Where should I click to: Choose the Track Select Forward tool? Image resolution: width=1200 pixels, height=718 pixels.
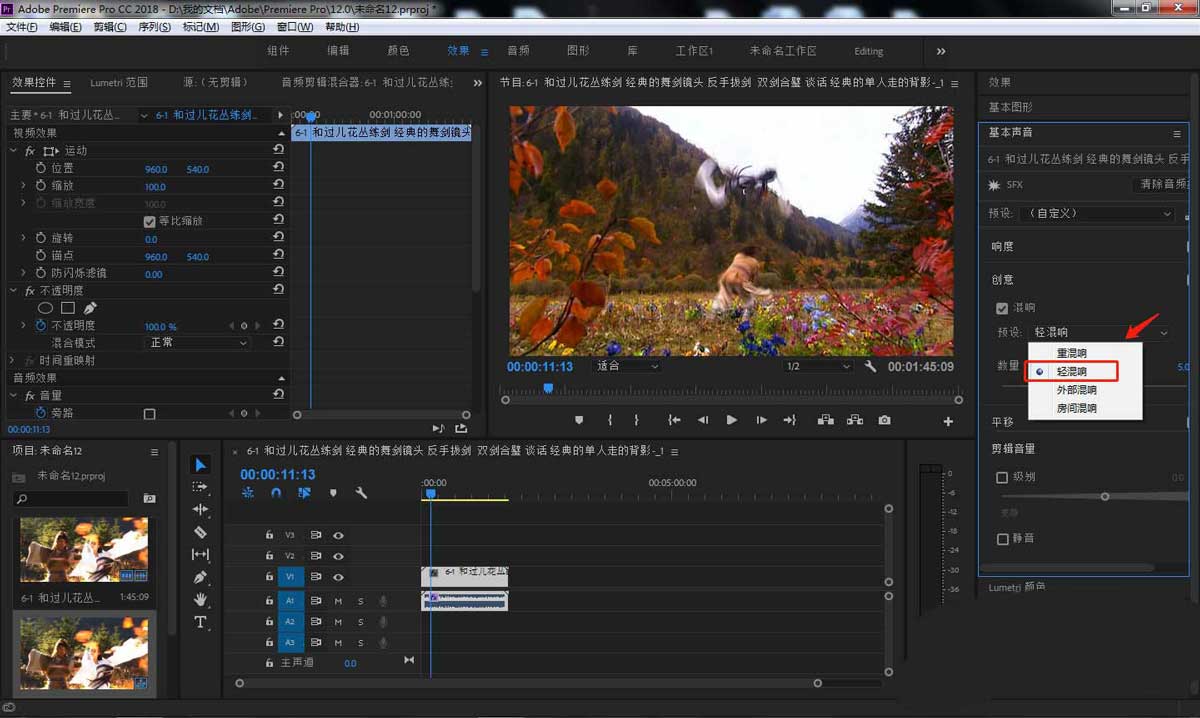coord(200,487)
